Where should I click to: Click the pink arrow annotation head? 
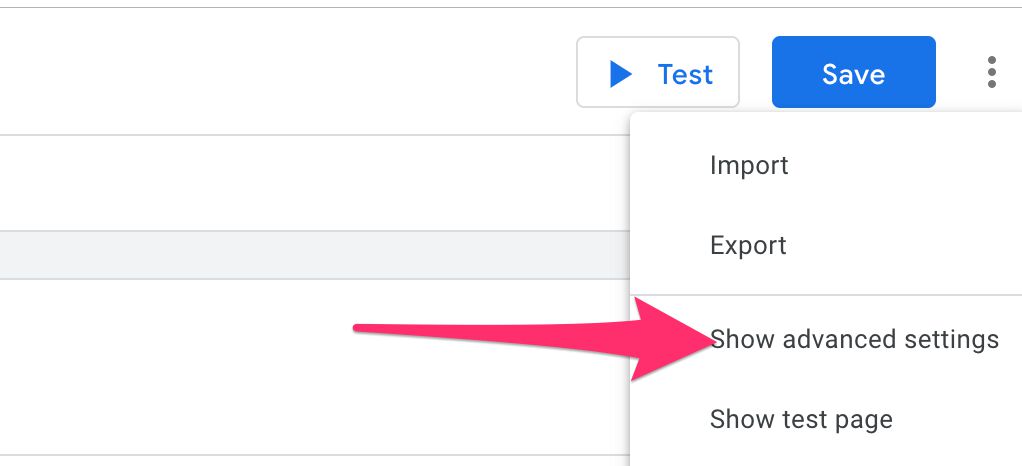pyautogui.click(x=671, y=339)
